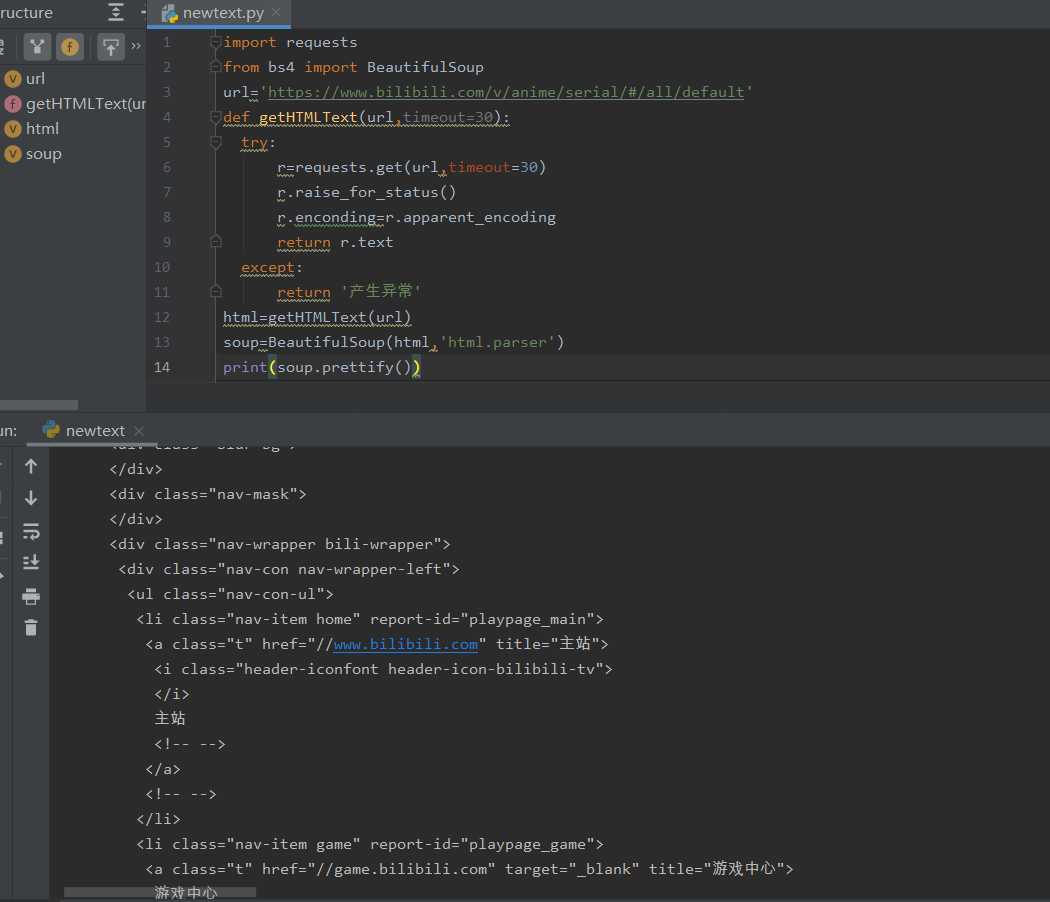Click 'r.enconding=r.apparent_encoding' line

[x=416, y=217]
